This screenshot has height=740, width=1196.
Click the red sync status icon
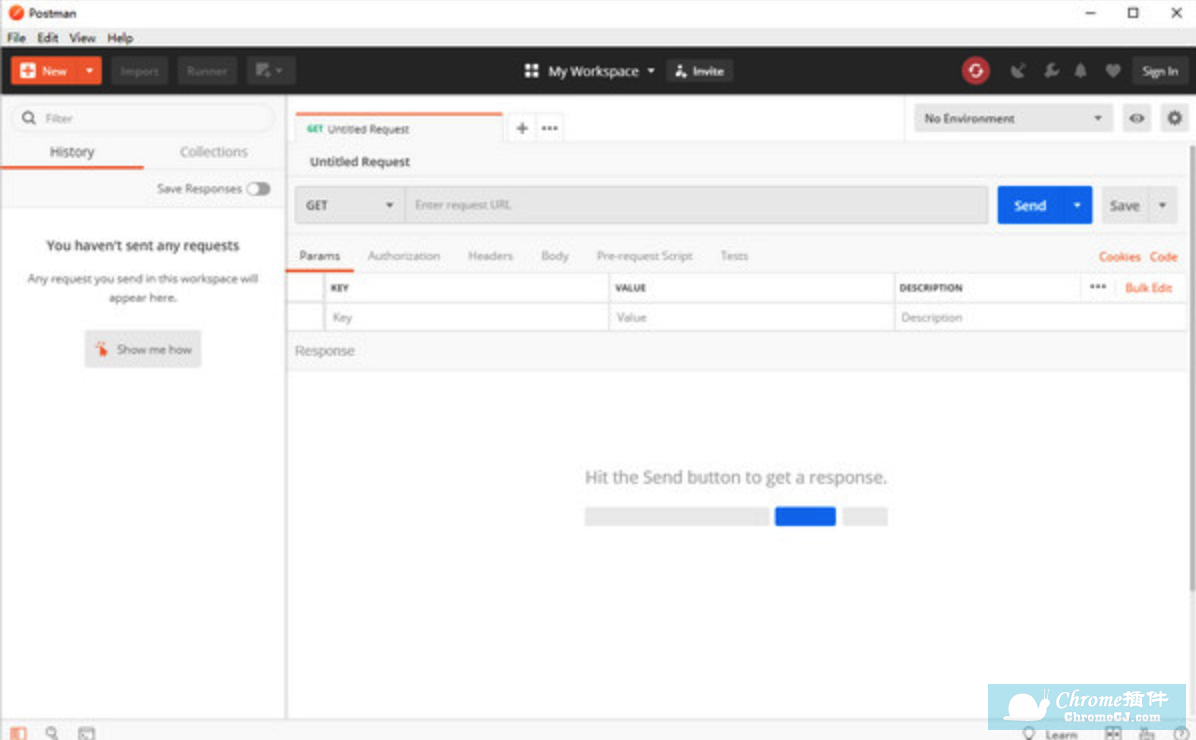click(x=975, y=71)
